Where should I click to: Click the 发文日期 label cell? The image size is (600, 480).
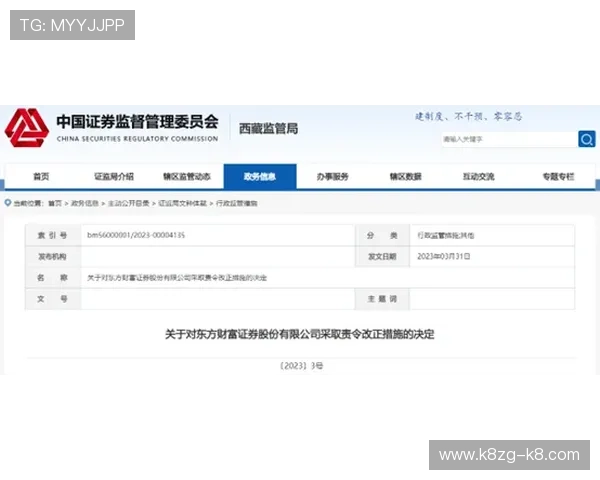382,256
